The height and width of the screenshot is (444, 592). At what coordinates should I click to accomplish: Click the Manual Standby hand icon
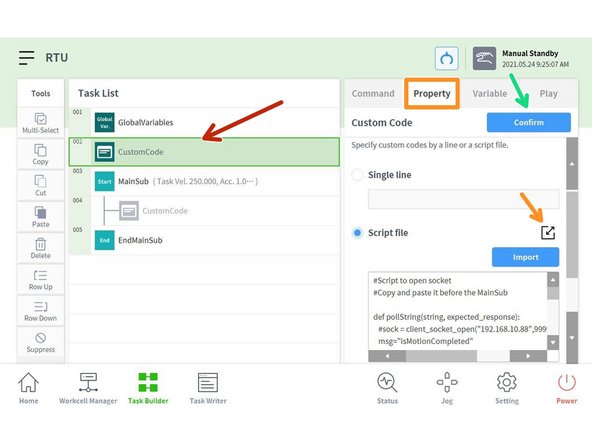pyautogui.click(x=484, y=59)
